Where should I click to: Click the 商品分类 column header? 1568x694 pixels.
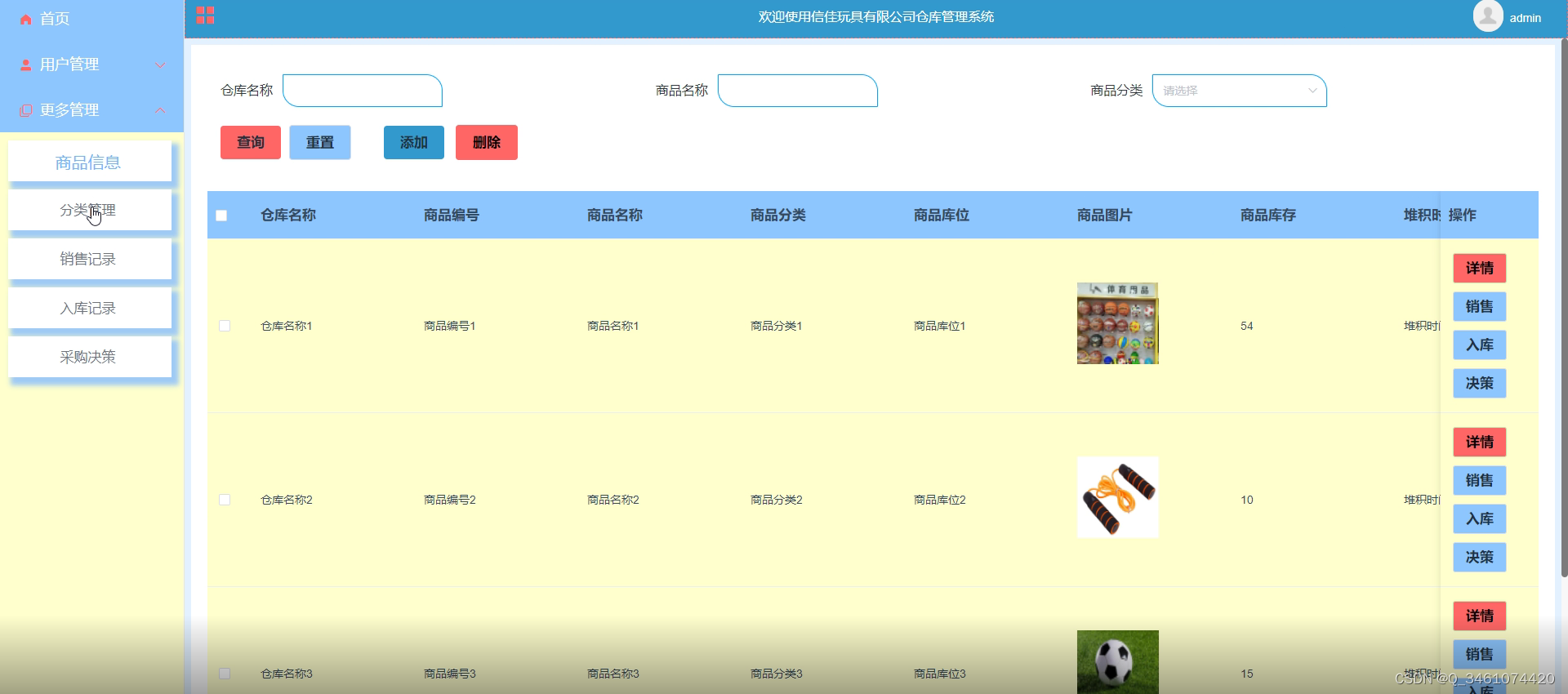click(x=778, y=216)
